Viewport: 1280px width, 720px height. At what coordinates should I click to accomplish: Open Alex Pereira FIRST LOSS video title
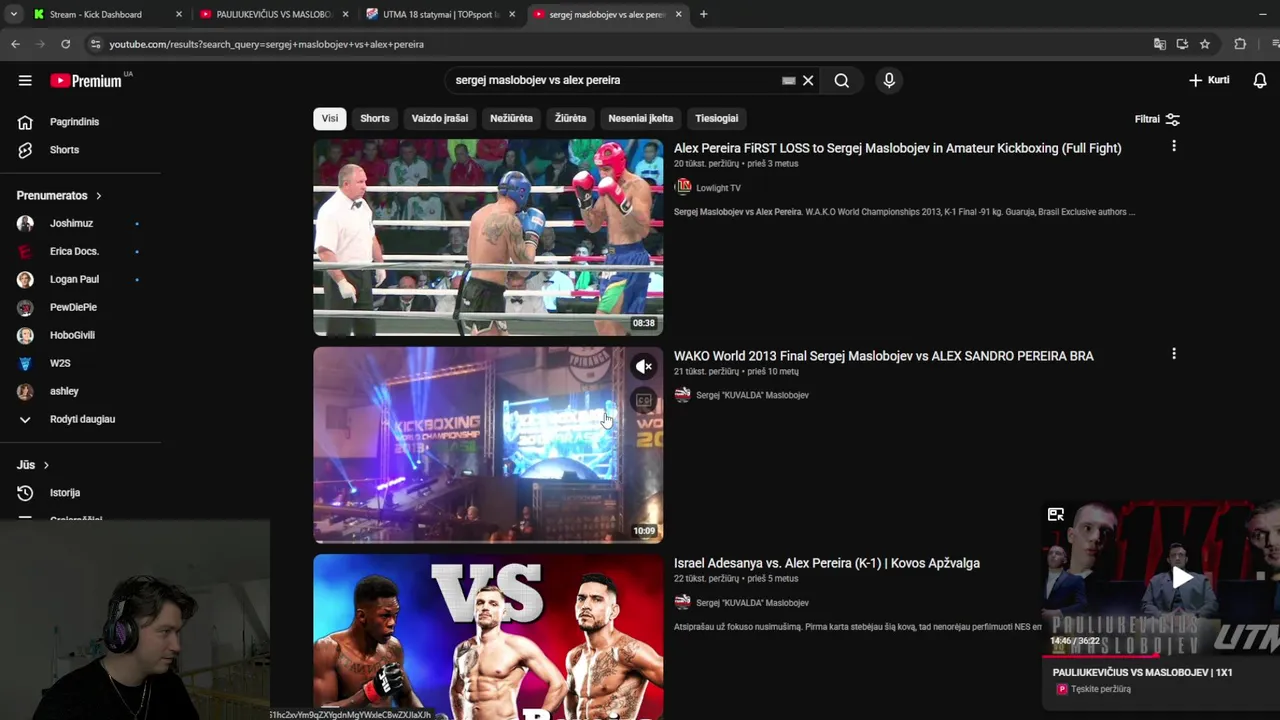[897, 148]
